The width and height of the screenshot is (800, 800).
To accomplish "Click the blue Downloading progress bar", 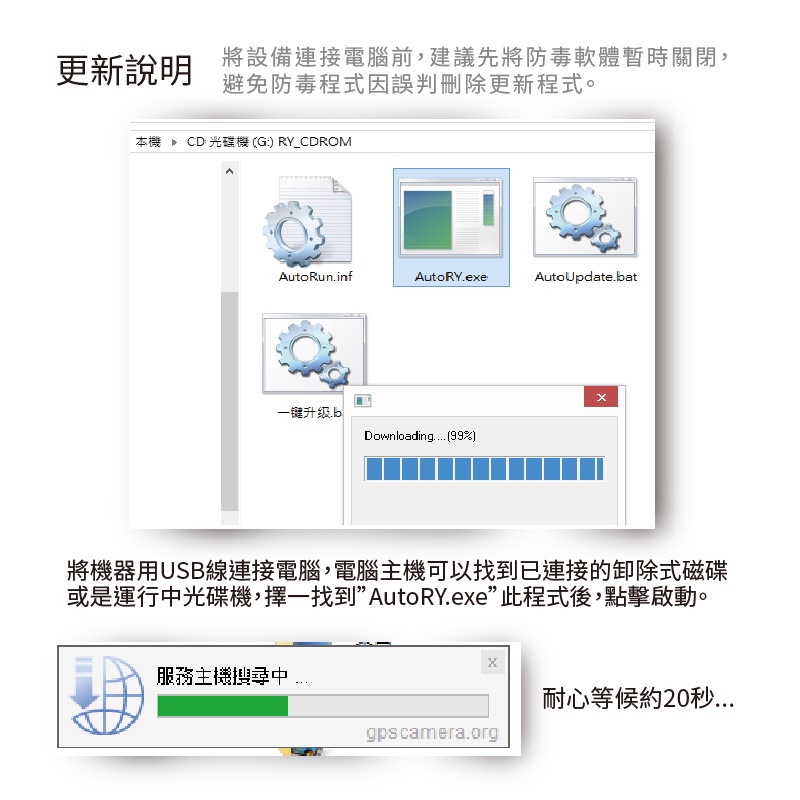I will point(484,468).
